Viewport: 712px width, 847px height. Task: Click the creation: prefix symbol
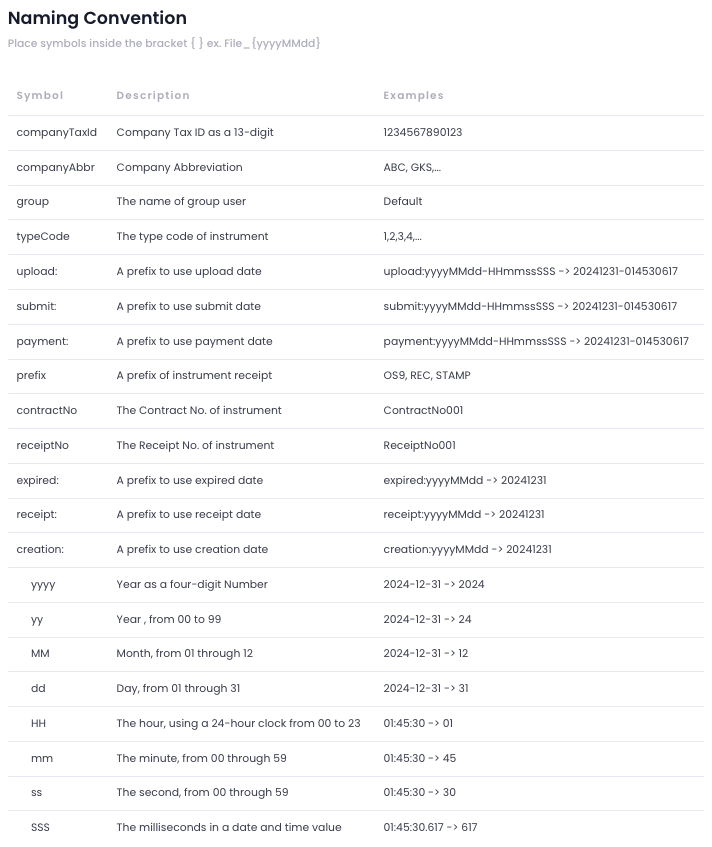tap(40, 549)
